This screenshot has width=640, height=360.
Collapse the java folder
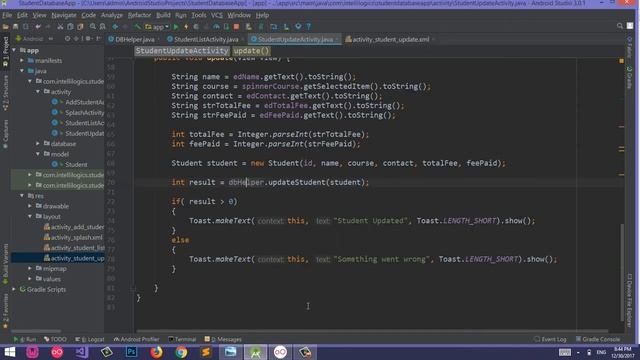[x=22, y=71]
